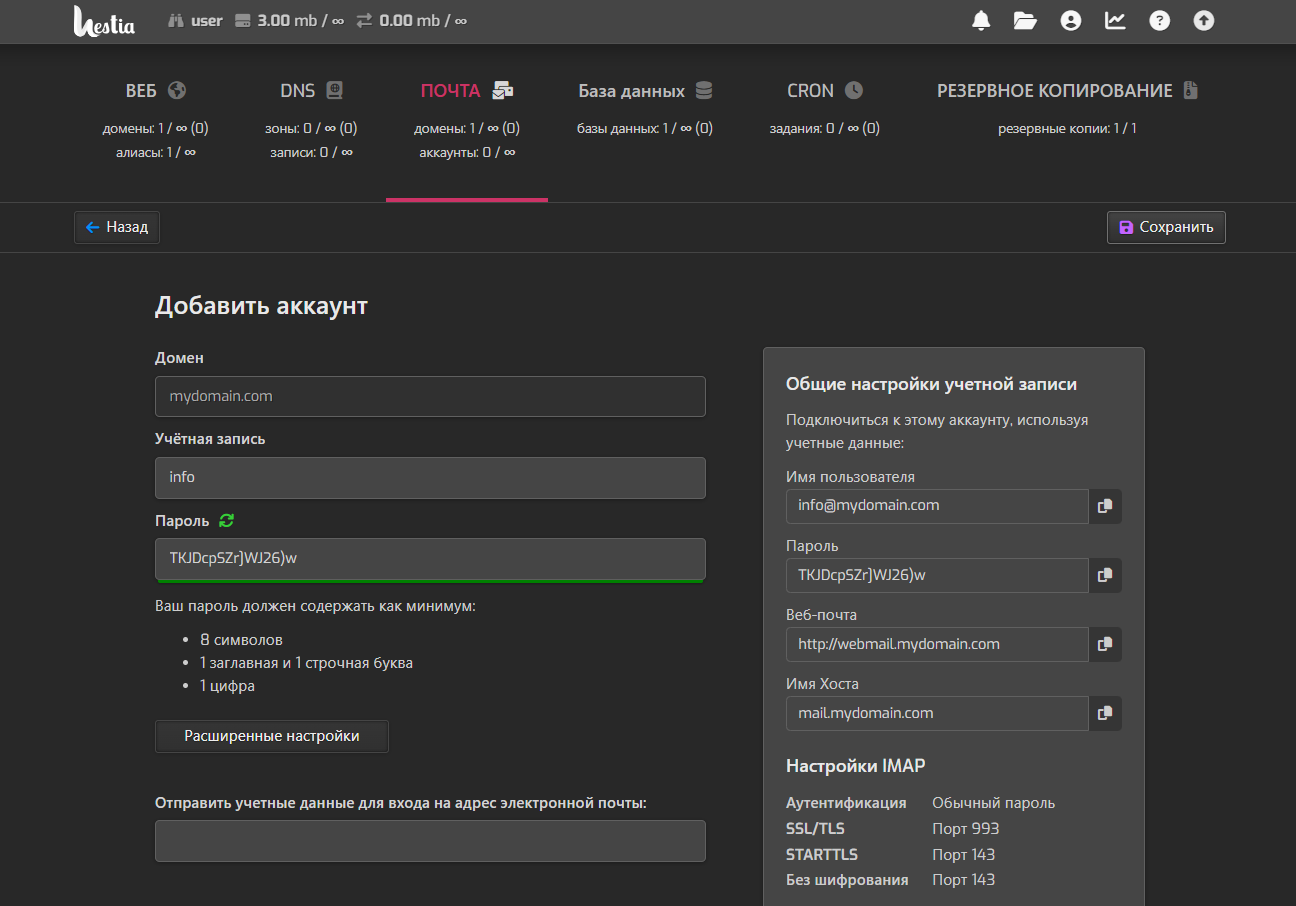Screen dimensions: 1296x906
Task: Open the РЕЗЕРВНОЕ КОПИРОВАНИЕ tab
Action: [x=1067, y=91]
